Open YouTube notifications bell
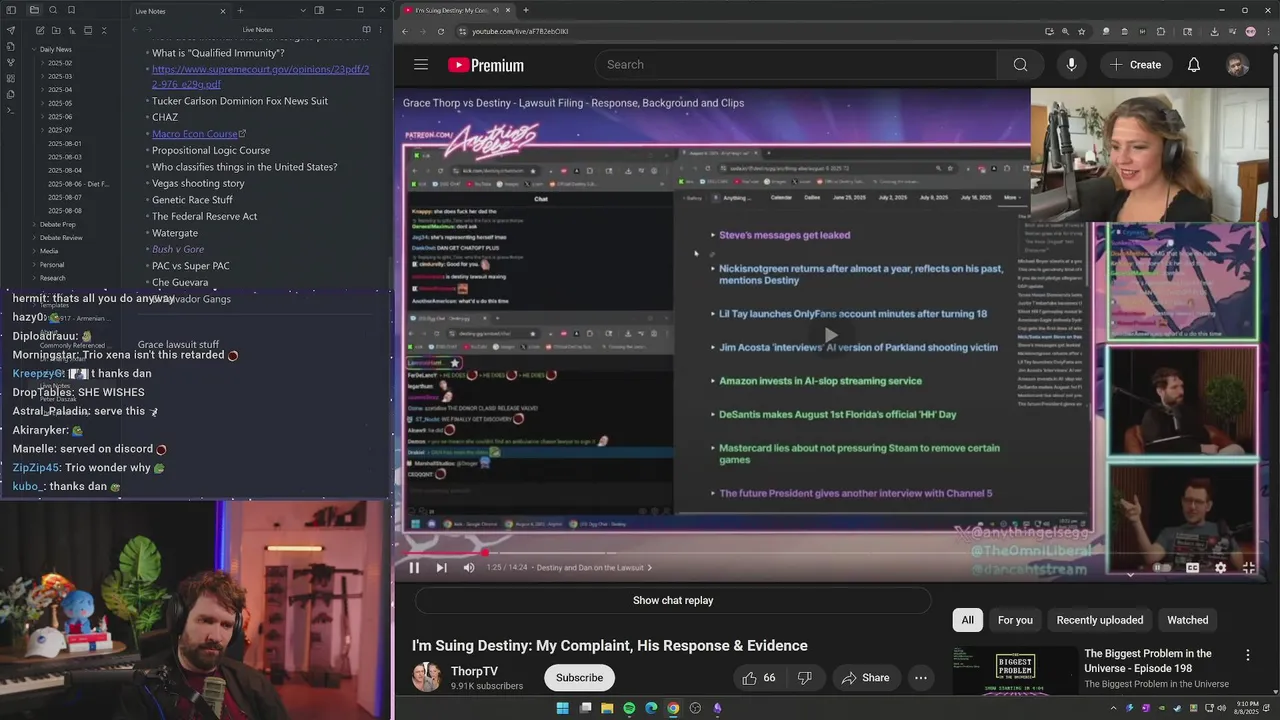This screenshot has width=1280, height=720. tap(1193, 65)
